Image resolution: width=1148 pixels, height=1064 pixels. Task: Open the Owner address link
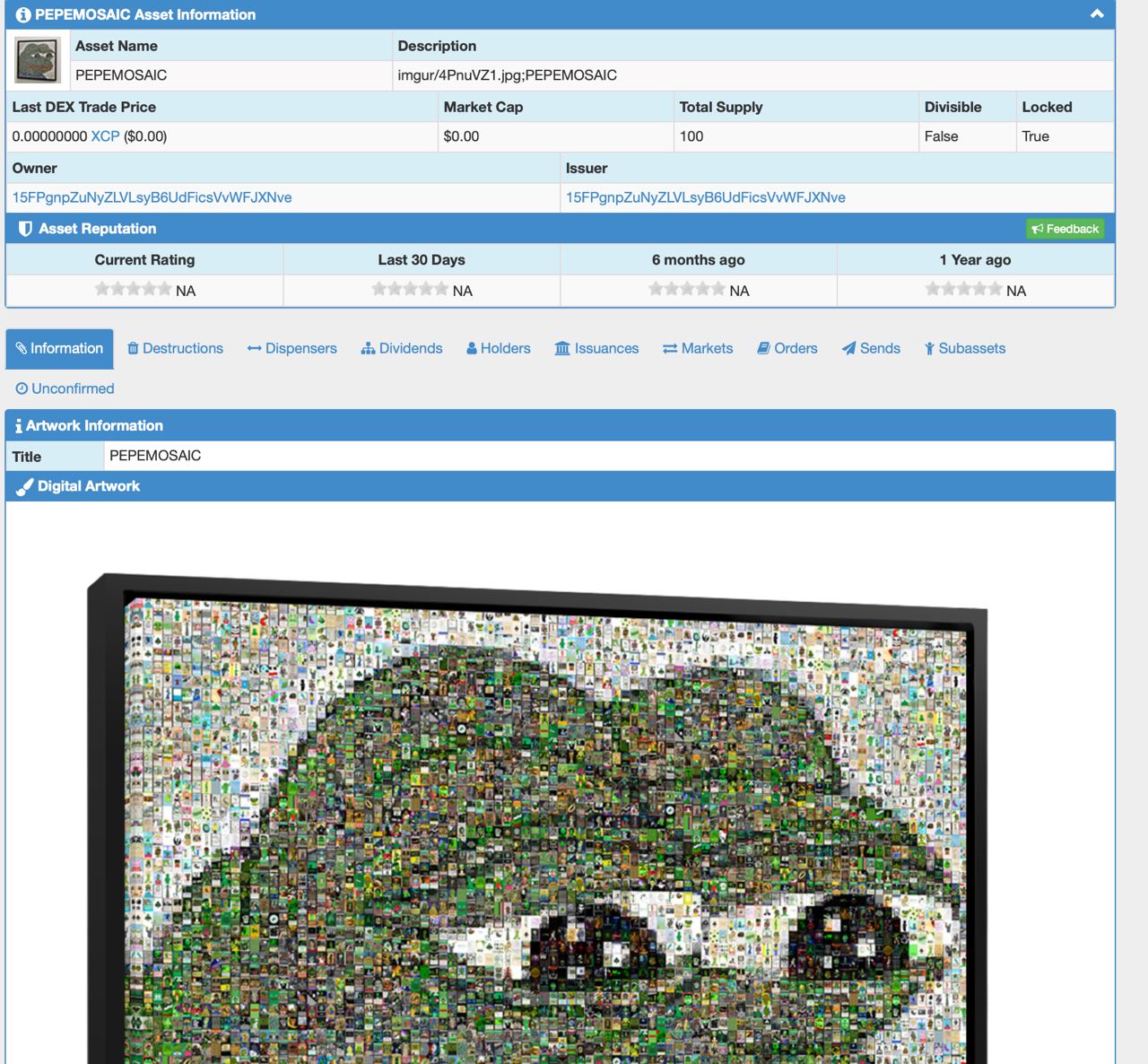152,197
